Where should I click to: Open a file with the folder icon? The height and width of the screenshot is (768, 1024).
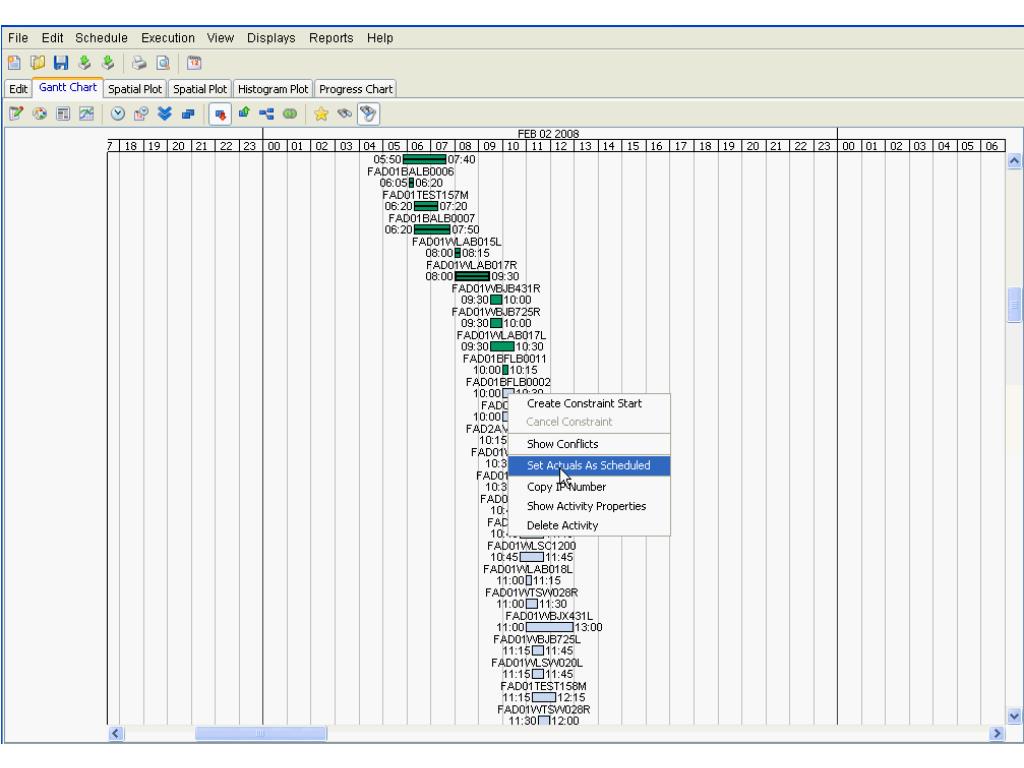pos(38,63)
